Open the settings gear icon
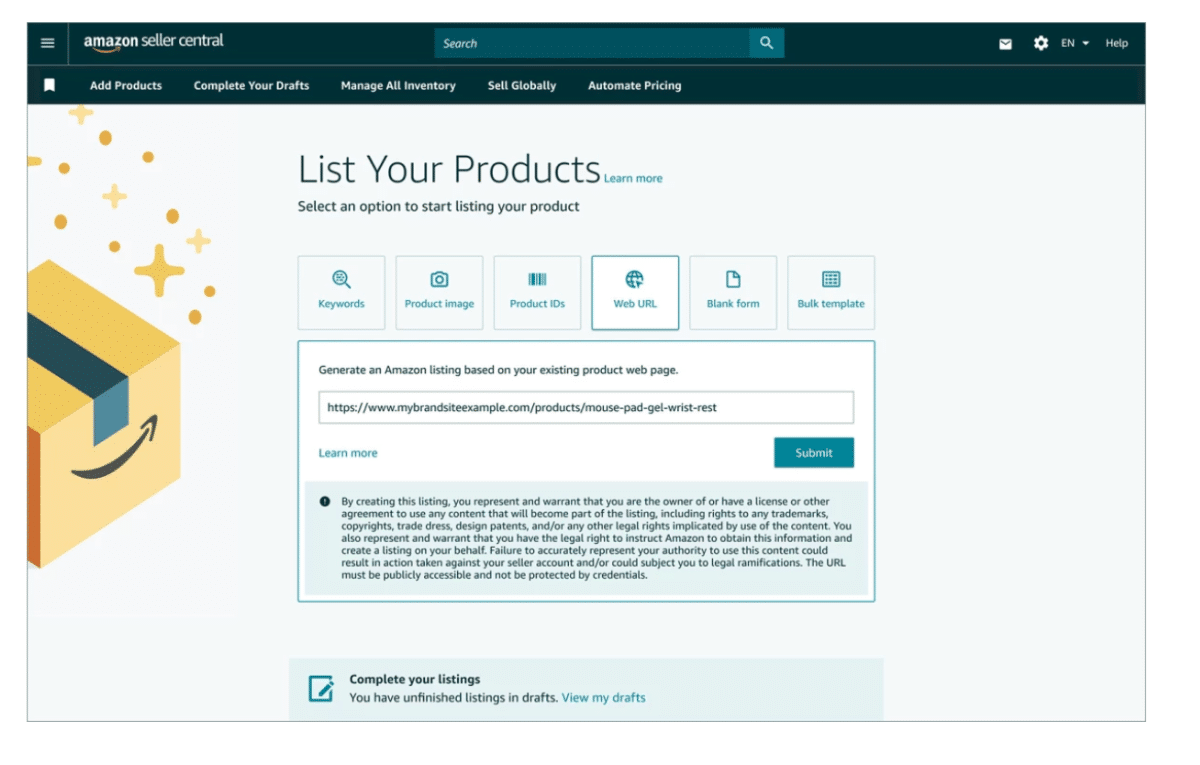The image size is (1200, 765). coord(1040,43)
